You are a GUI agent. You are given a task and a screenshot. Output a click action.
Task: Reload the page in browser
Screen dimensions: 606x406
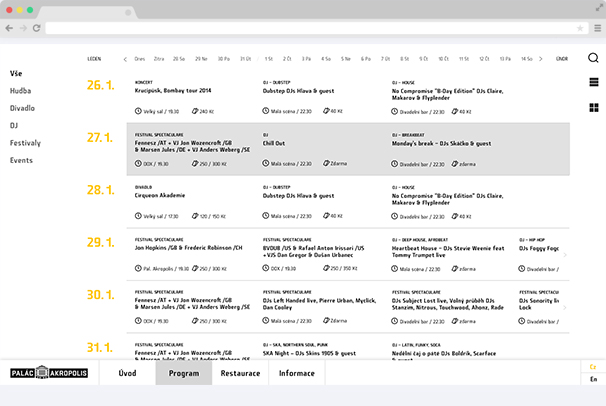click(37, 28)
